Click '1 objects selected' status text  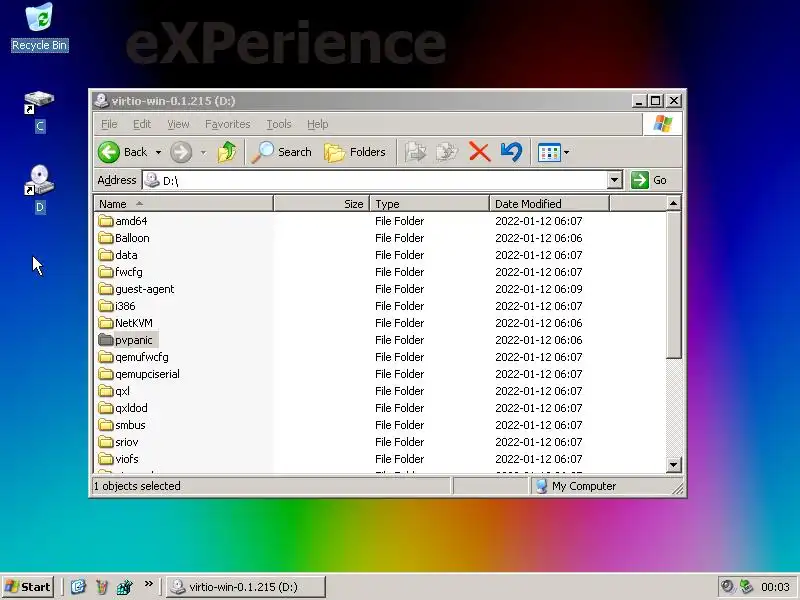pos(137,486)
